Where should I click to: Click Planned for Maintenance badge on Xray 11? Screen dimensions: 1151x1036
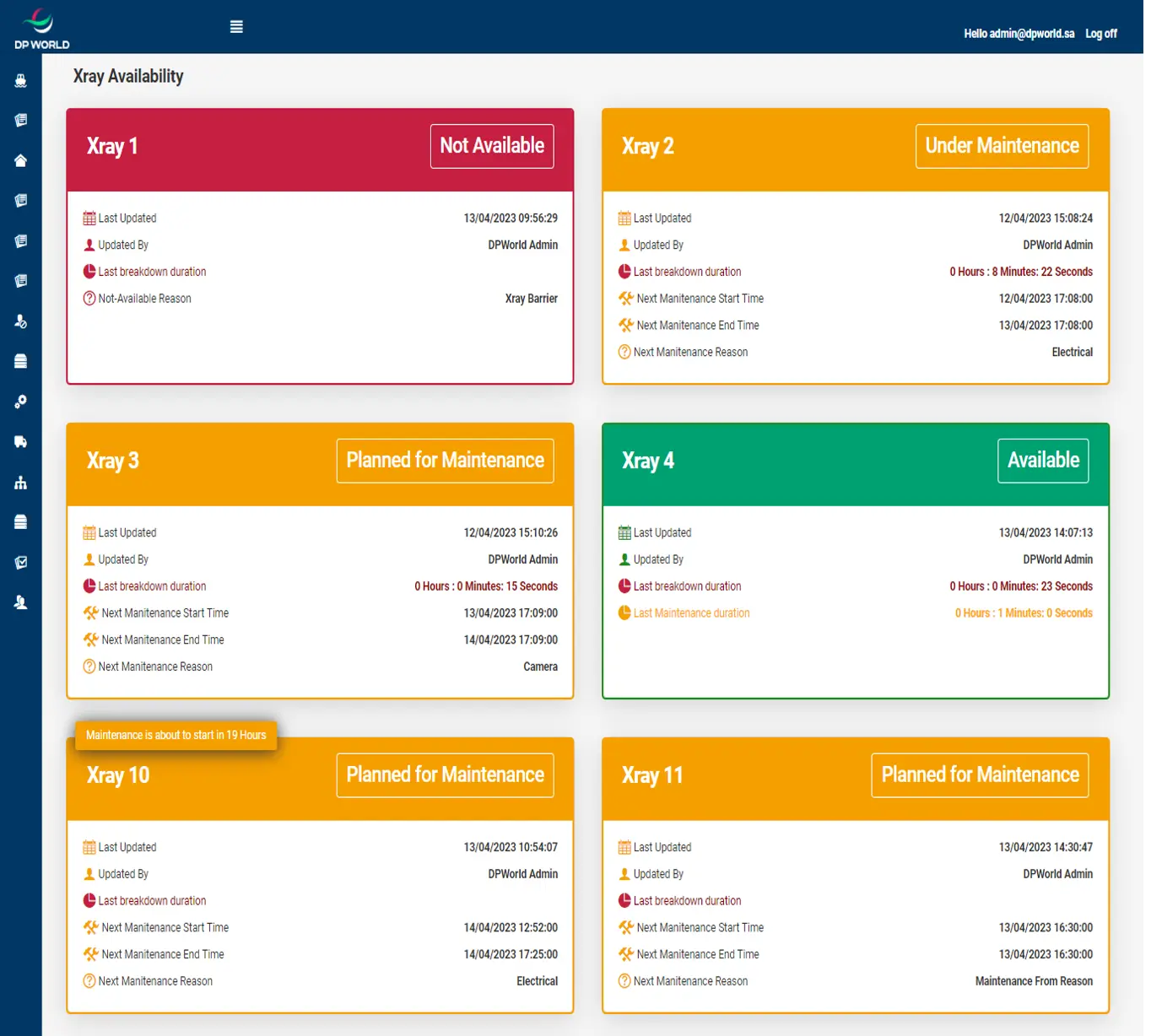[980, 774]
